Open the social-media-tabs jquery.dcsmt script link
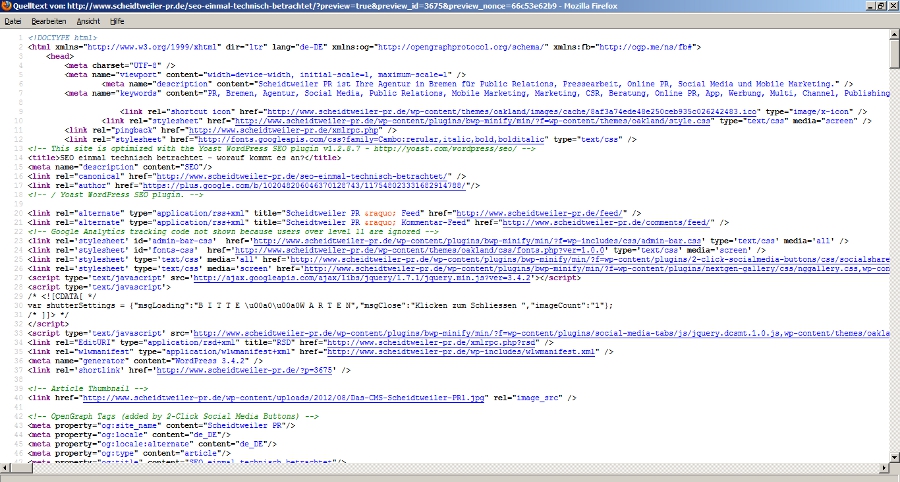The image size is (900, 482). [x=542, y=333]
